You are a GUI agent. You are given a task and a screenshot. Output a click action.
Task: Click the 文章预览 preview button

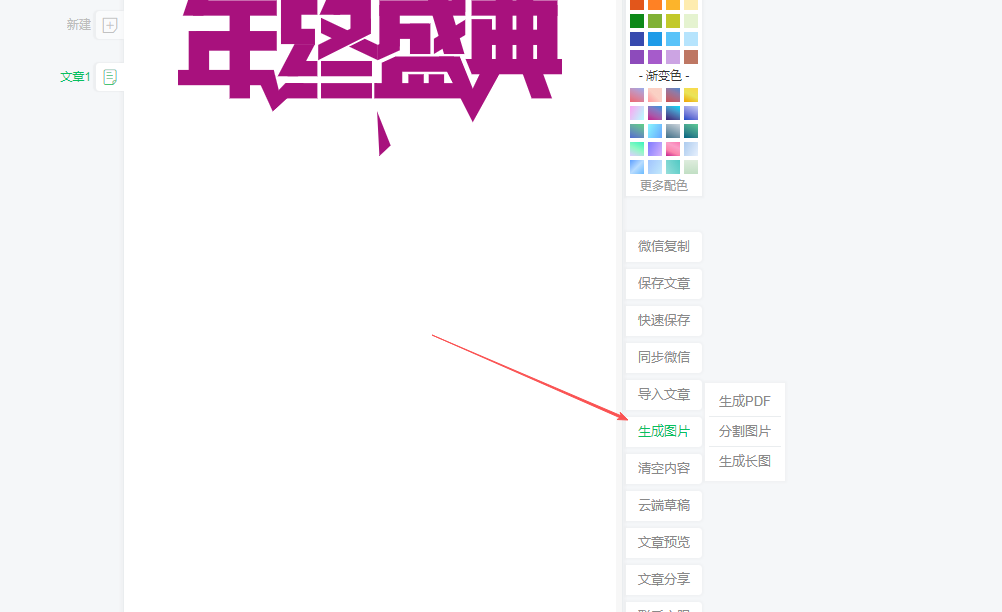pos(663,543)
